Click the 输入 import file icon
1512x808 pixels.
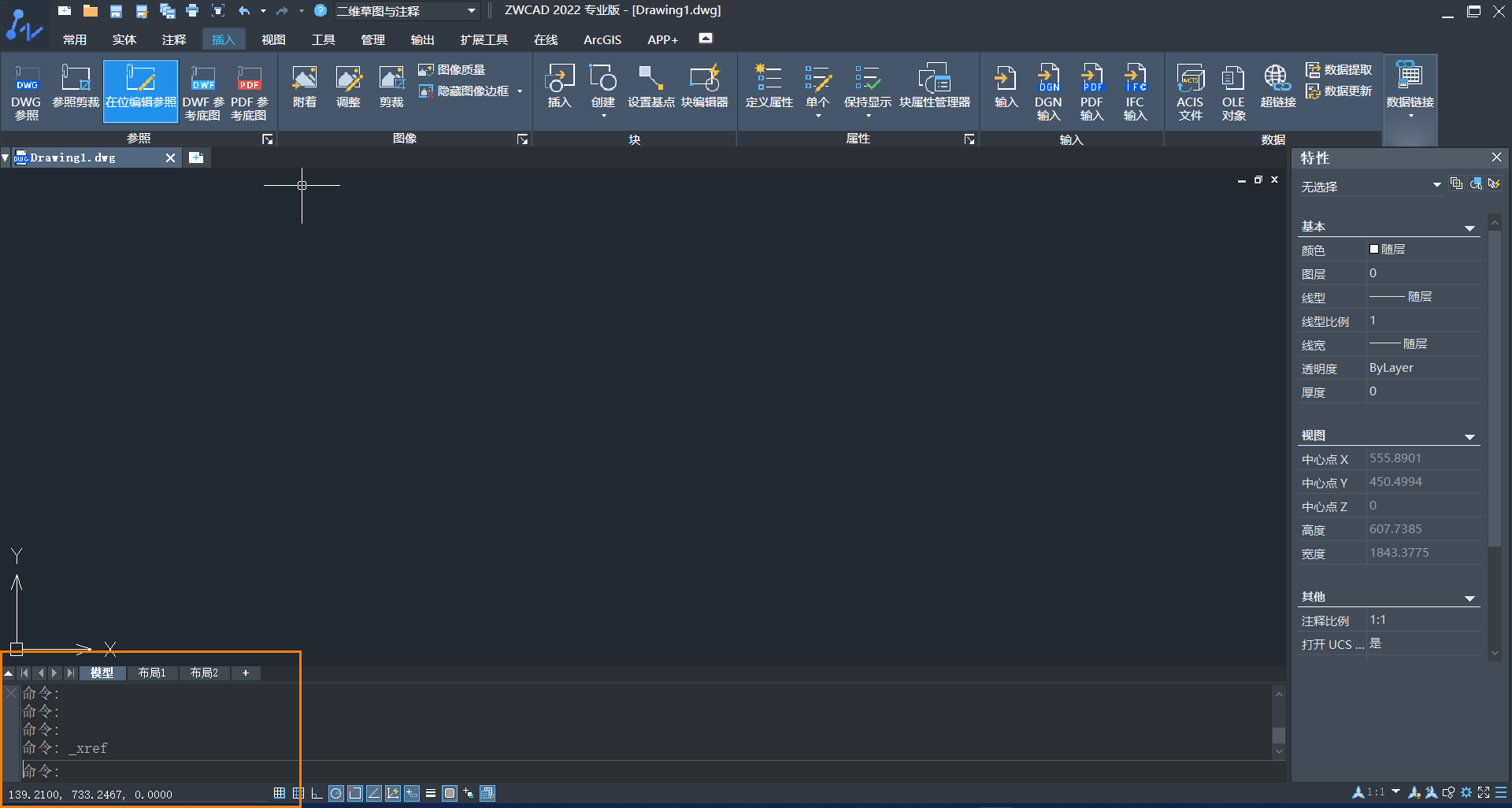tap(1006, 87)
